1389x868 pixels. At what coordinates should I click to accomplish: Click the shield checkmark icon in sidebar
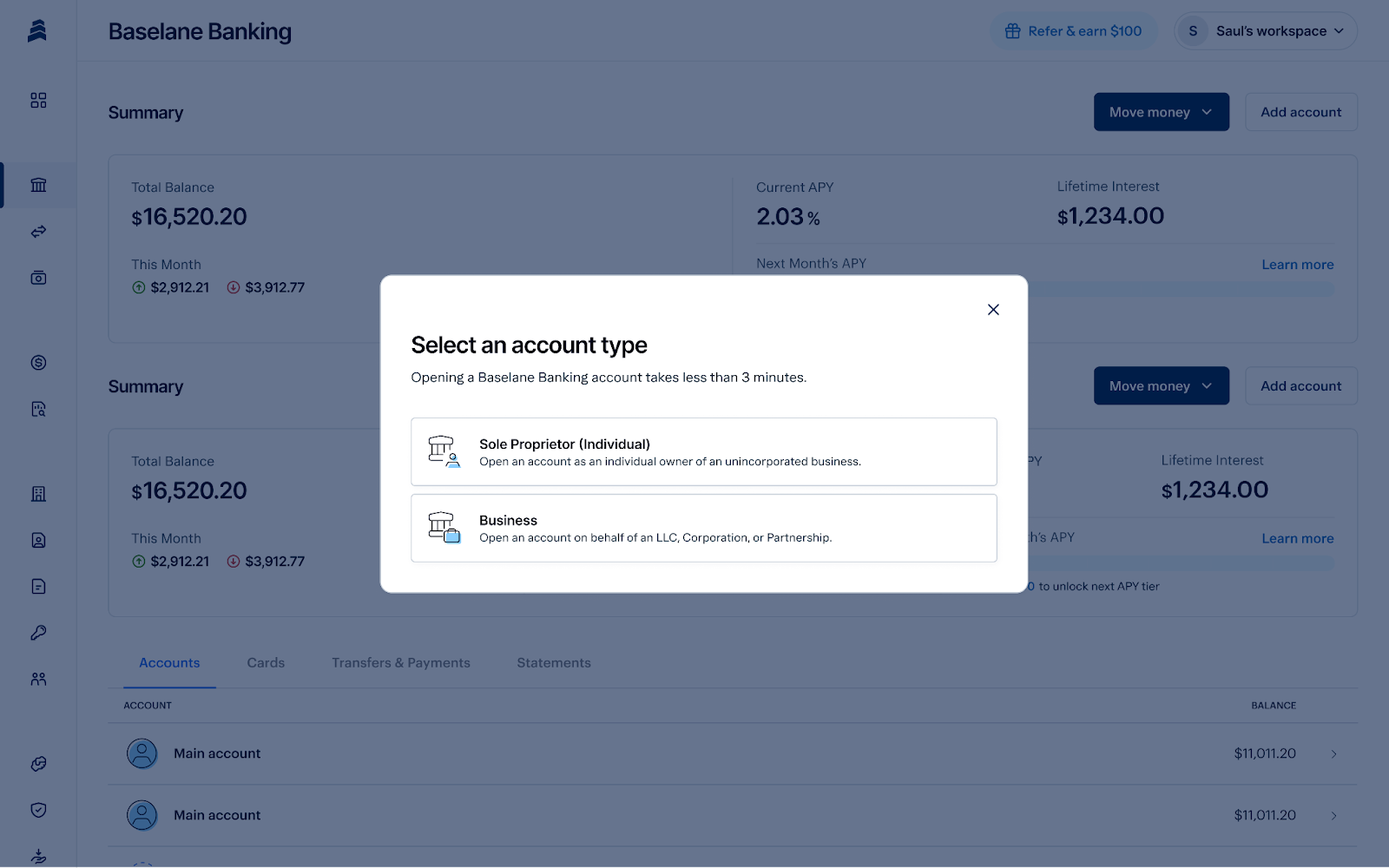click(x=38, y=810)
